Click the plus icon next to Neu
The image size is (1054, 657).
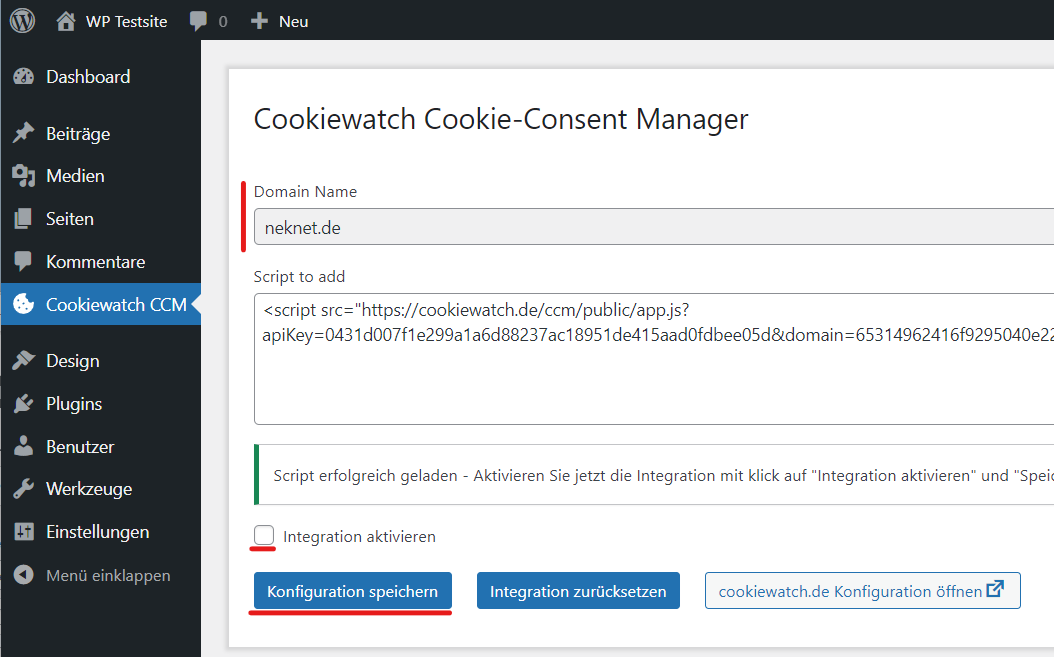tap(260, 21)
